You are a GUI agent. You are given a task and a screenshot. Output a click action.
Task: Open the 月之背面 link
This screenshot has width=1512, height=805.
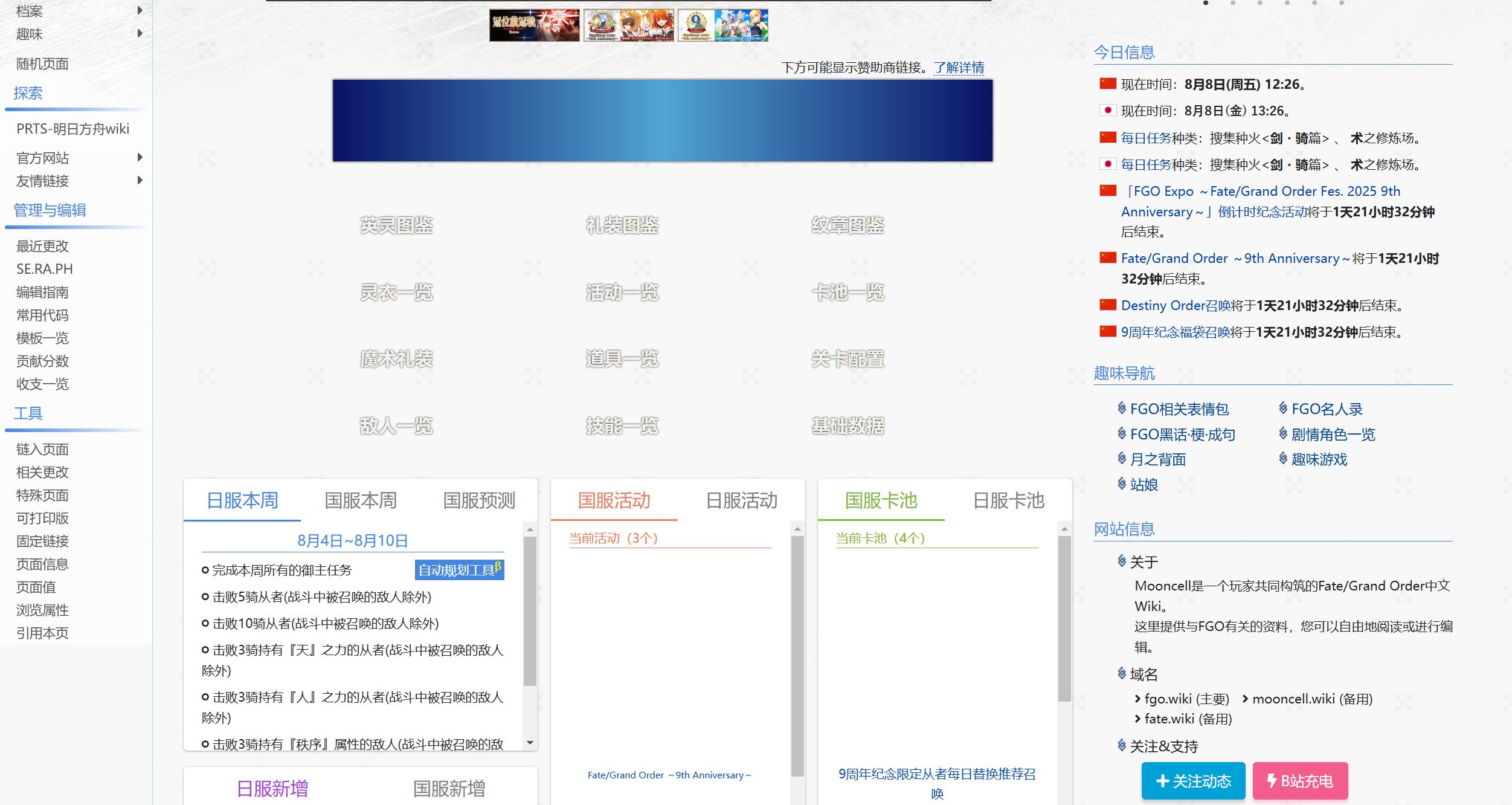tap(1158, 459)
